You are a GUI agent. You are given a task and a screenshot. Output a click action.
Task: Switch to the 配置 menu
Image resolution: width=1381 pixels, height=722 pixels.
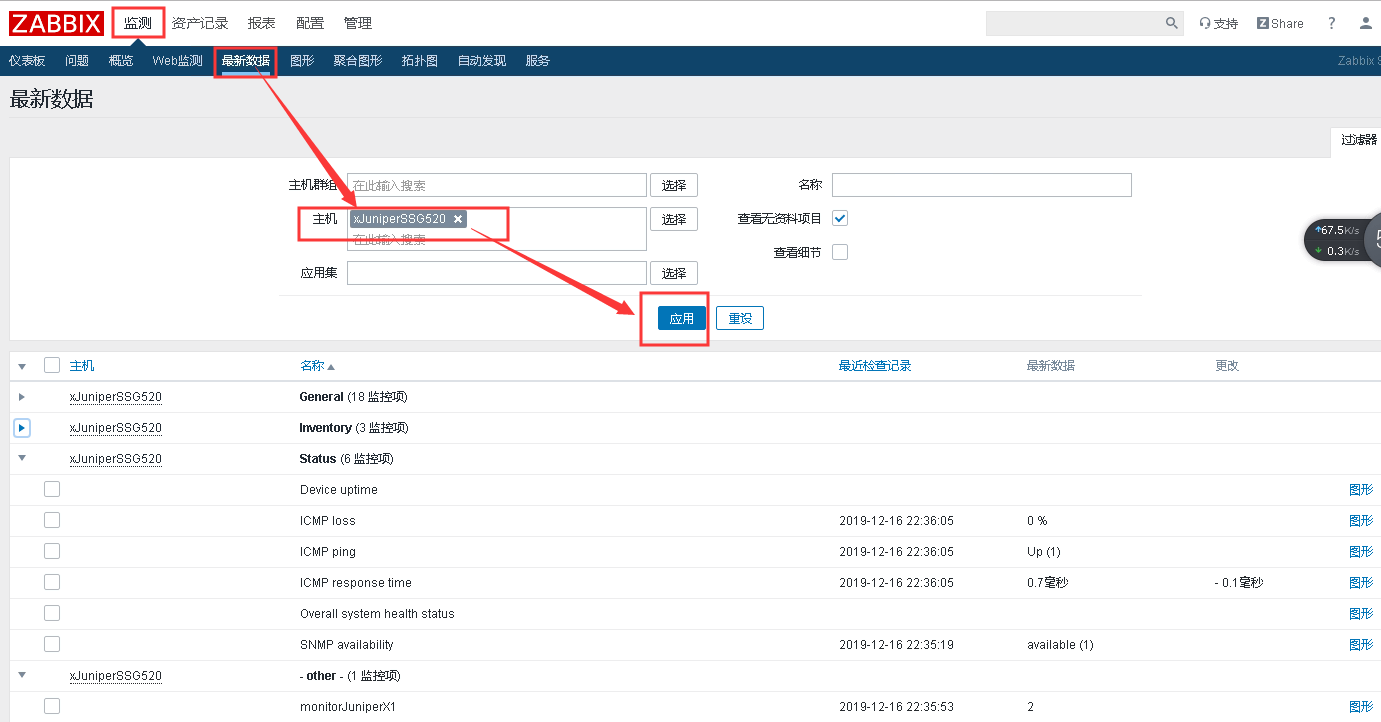(x=310, y=22)
